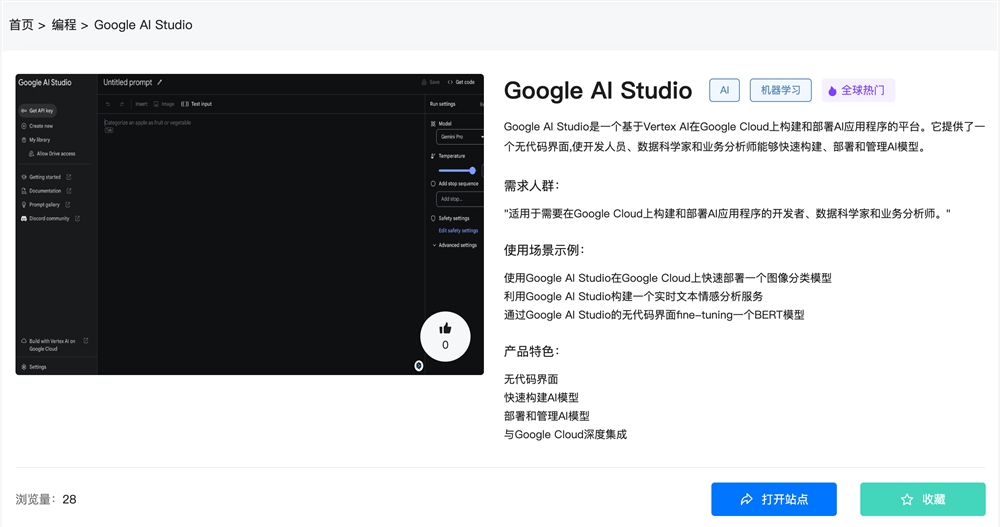
Task: Click the Discord community icon in sidebar
Action: [x=24, y=218]
